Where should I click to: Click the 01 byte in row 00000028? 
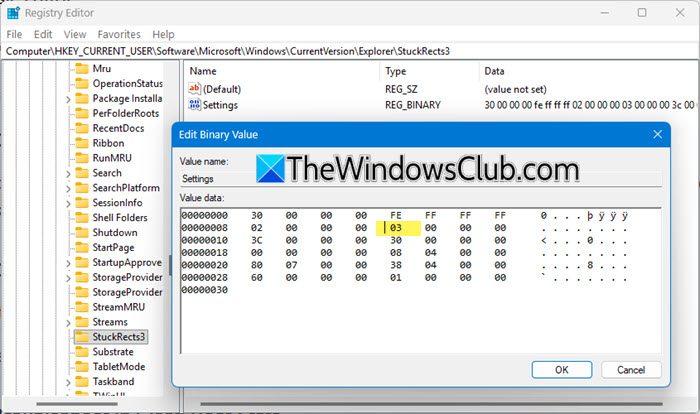point(396,278)
